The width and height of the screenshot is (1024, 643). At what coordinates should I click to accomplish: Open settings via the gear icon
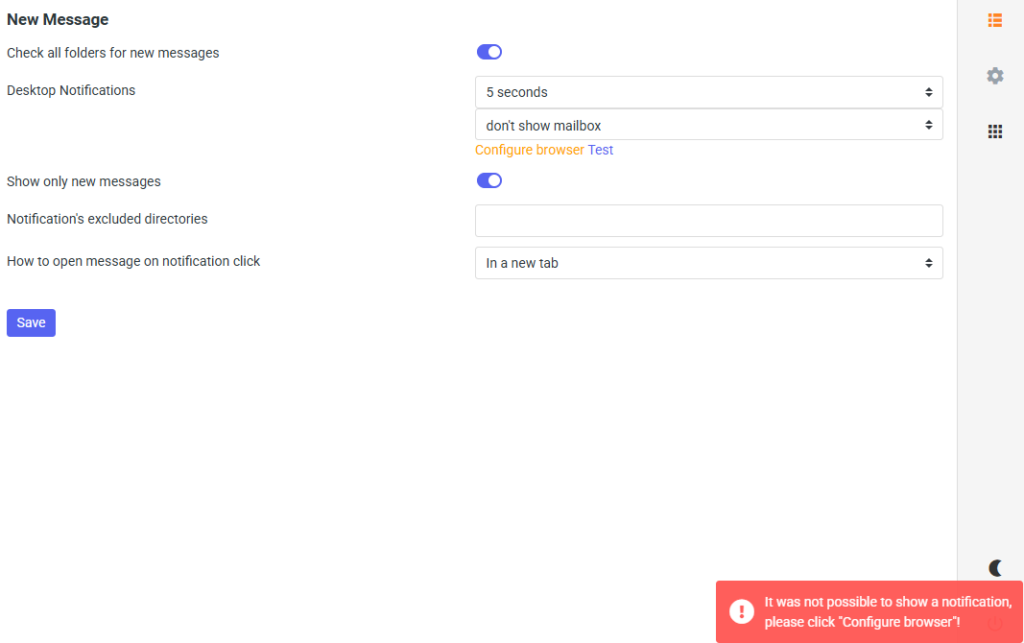coord(995,76)
